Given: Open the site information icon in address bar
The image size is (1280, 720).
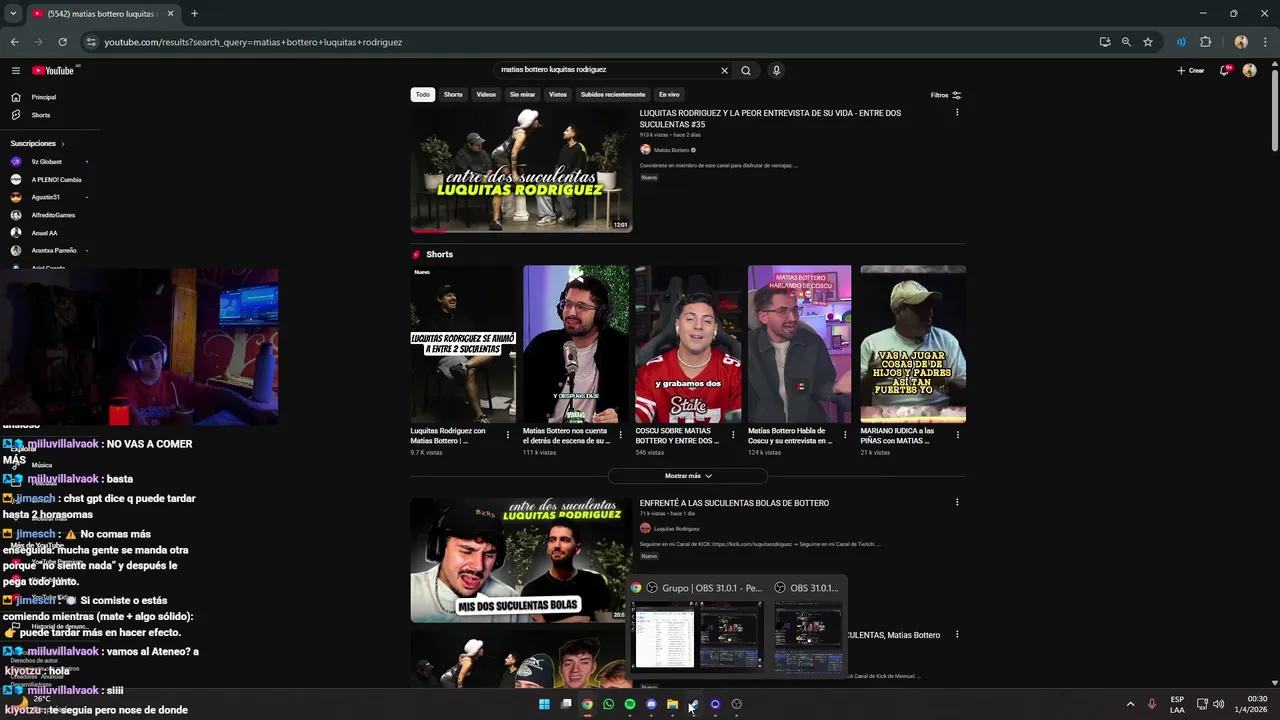Looking at the screenshot, I should pos(91,42).
